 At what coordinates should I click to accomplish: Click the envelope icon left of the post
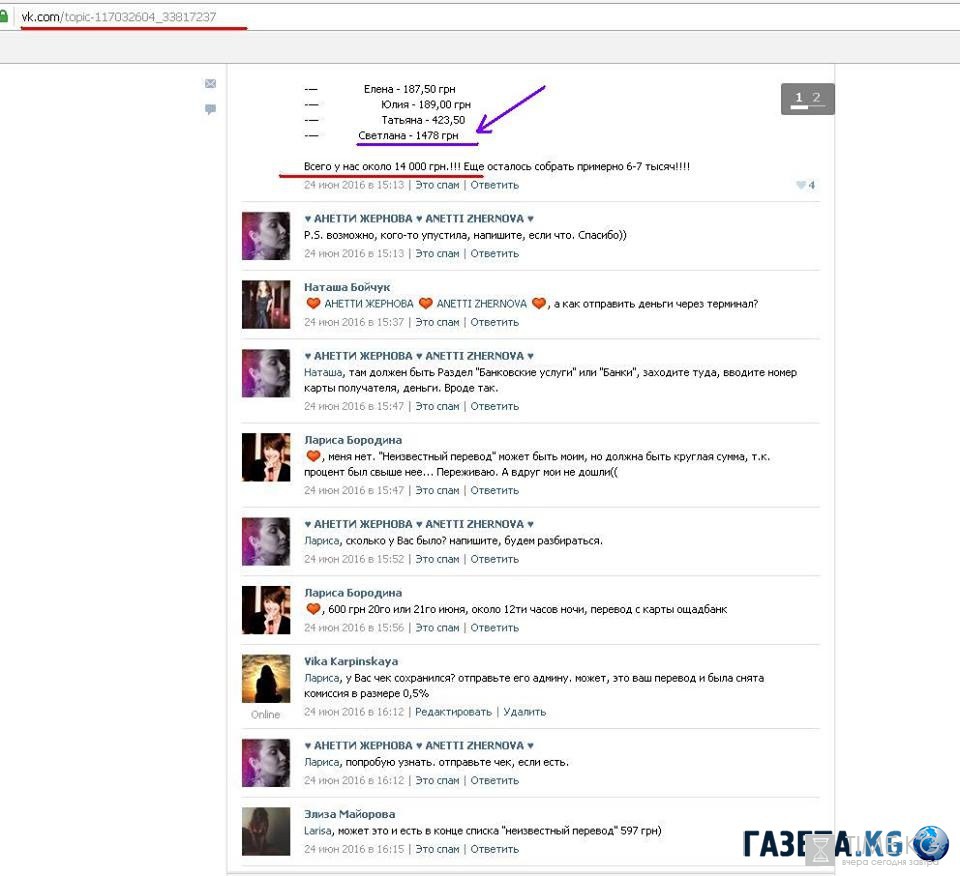click(x=210, y=84)
